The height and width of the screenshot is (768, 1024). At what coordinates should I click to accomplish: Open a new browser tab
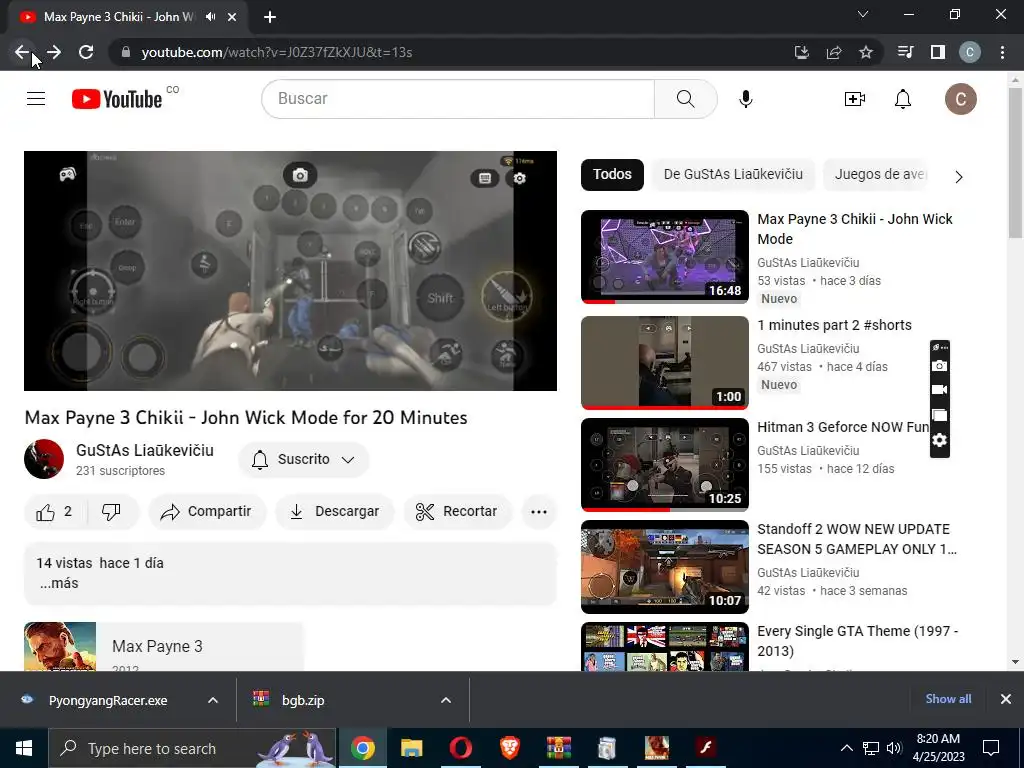click(x=270, y=18)
